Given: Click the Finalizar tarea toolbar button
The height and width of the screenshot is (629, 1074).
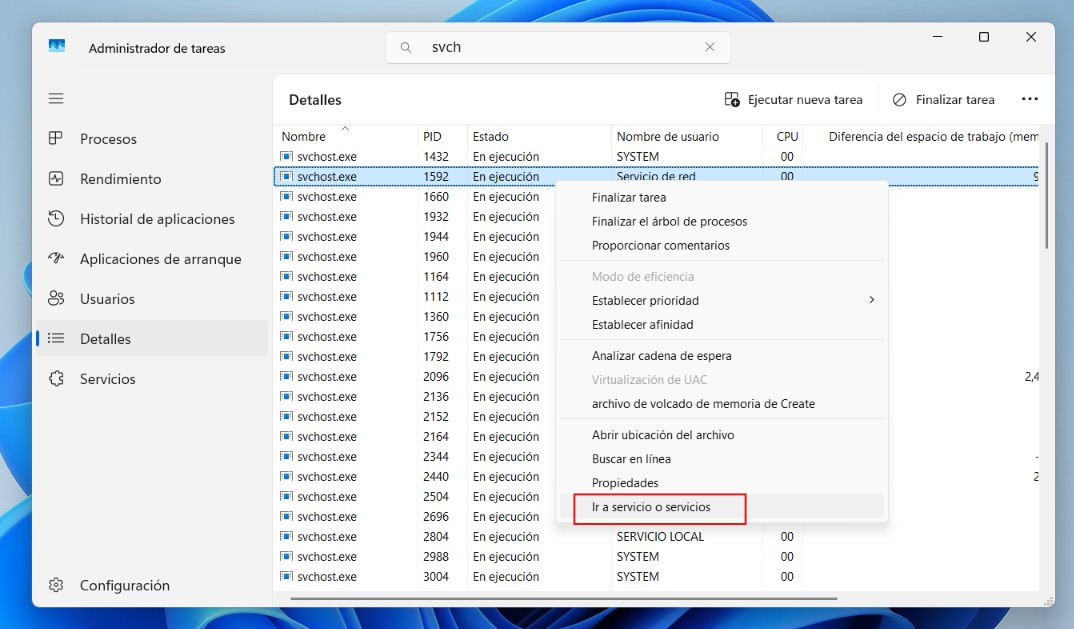Looking at the screenshot, I should [943, 100].
